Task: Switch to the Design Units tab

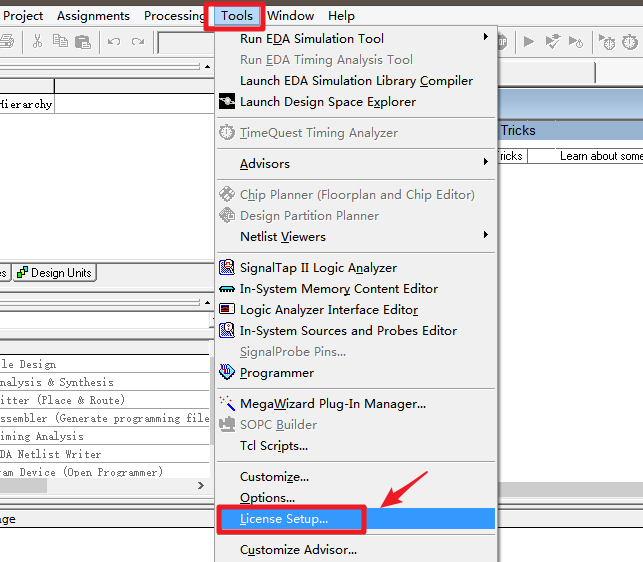Action: (55, 273)
